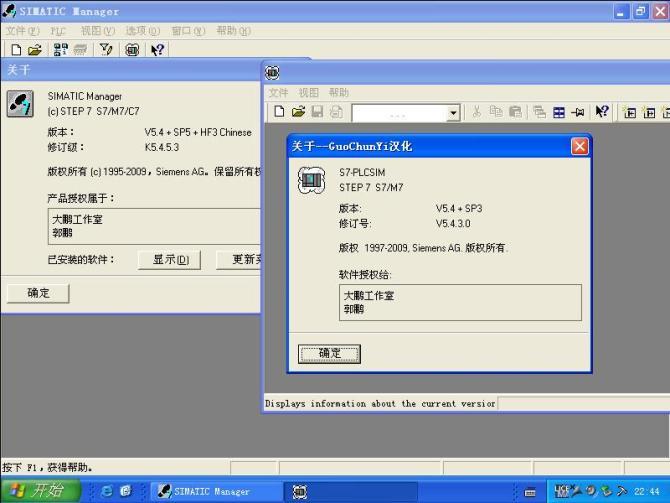Open the 视图 menu in S7-PLCSIM window
670x503 pixels.
click(309, 92)
